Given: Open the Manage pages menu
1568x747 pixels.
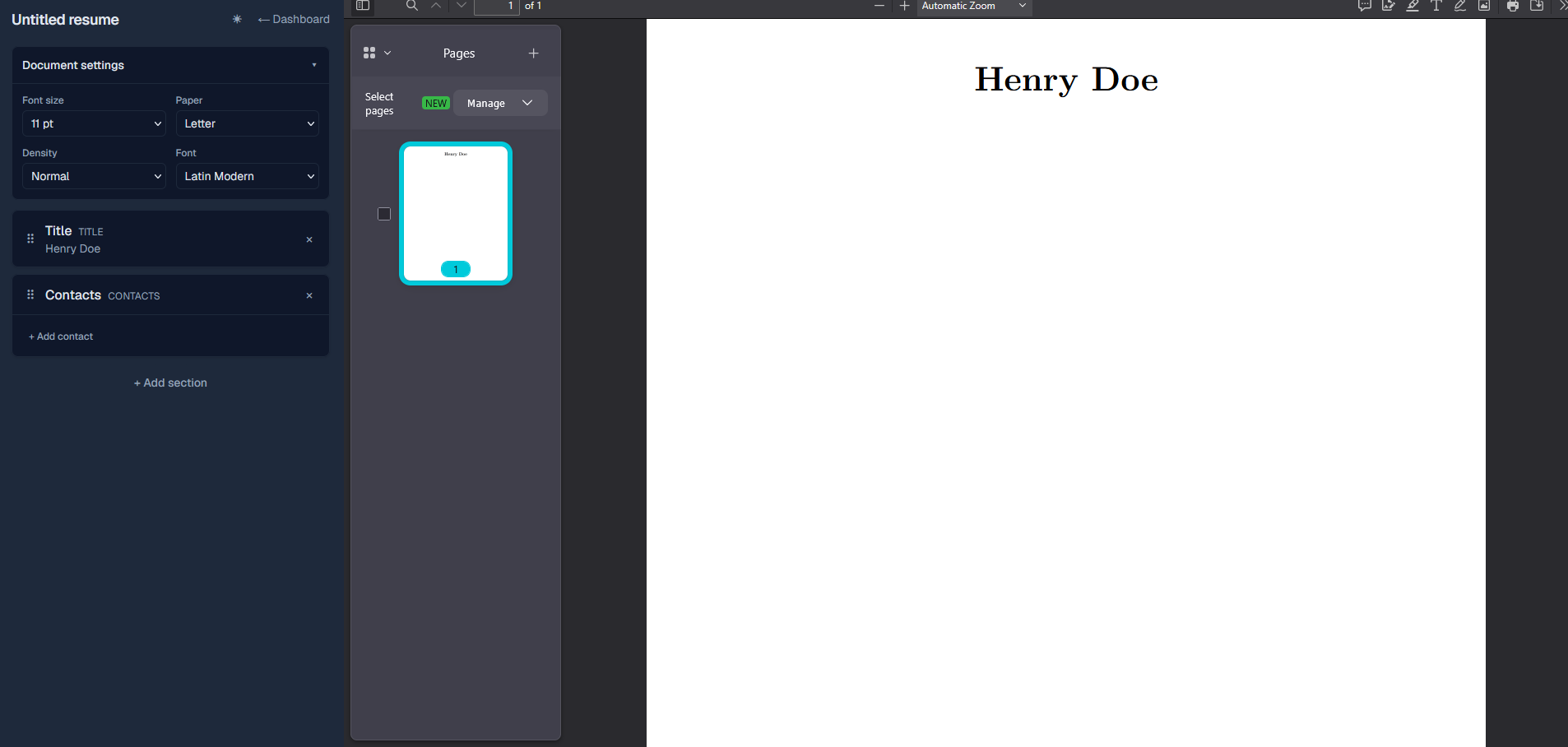Looking at the screenshot, I should pos(500,103).
